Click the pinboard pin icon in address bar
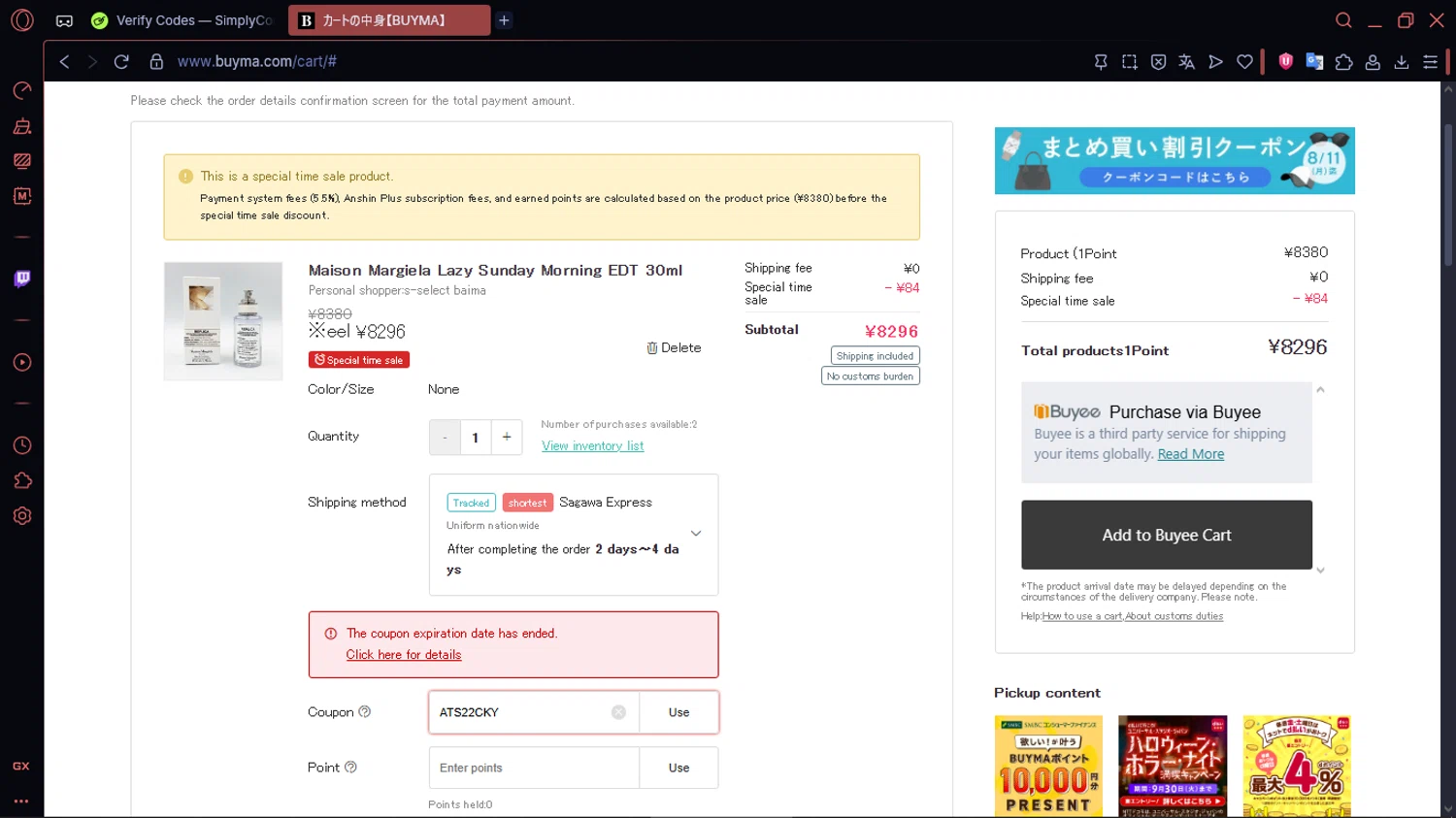Screen dimensions: 1456x818 tap(1101, 61)
